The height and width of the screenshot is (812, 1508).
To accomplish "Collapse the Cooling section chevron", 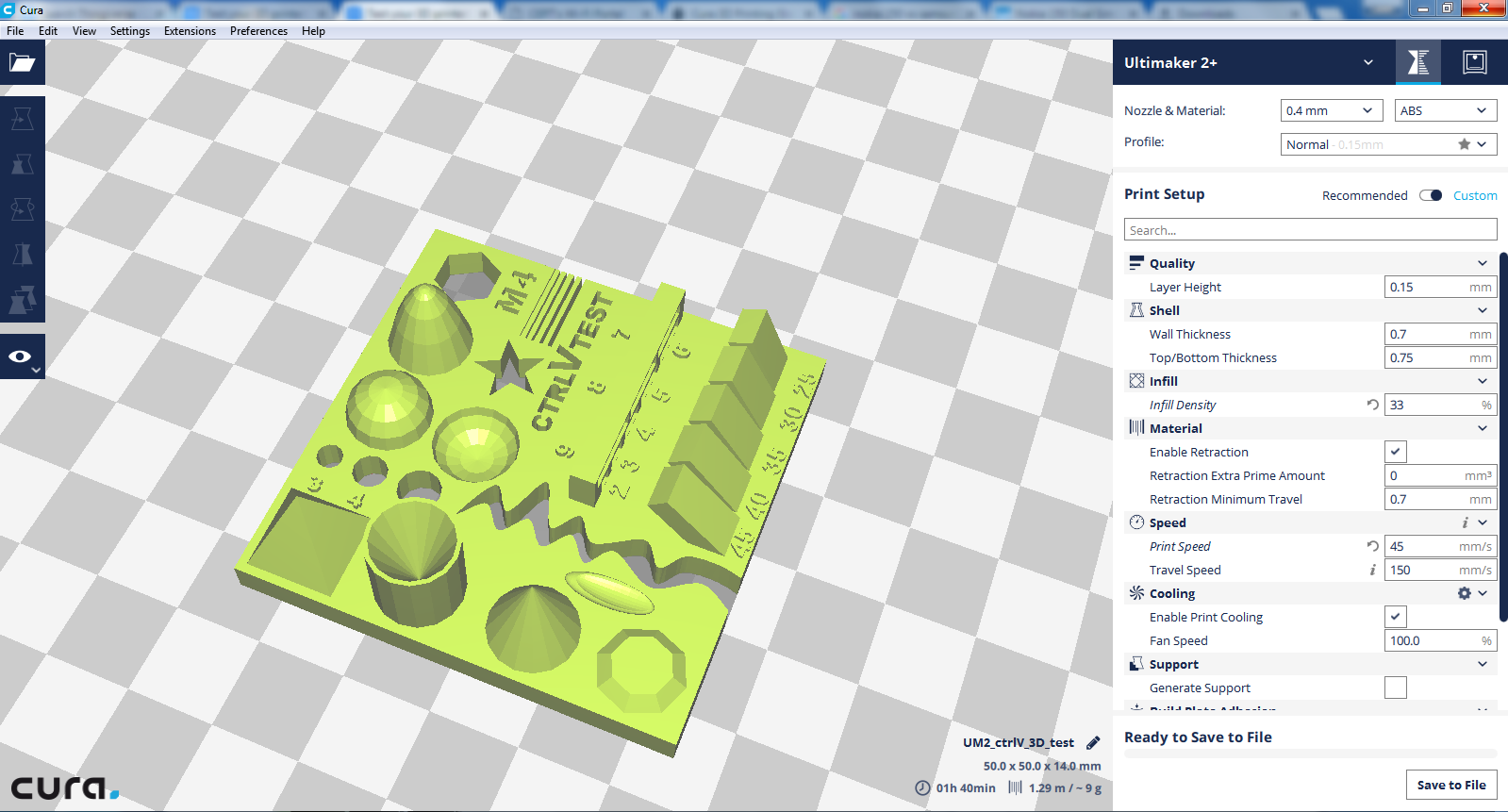I will click(x=1483, y=593).
